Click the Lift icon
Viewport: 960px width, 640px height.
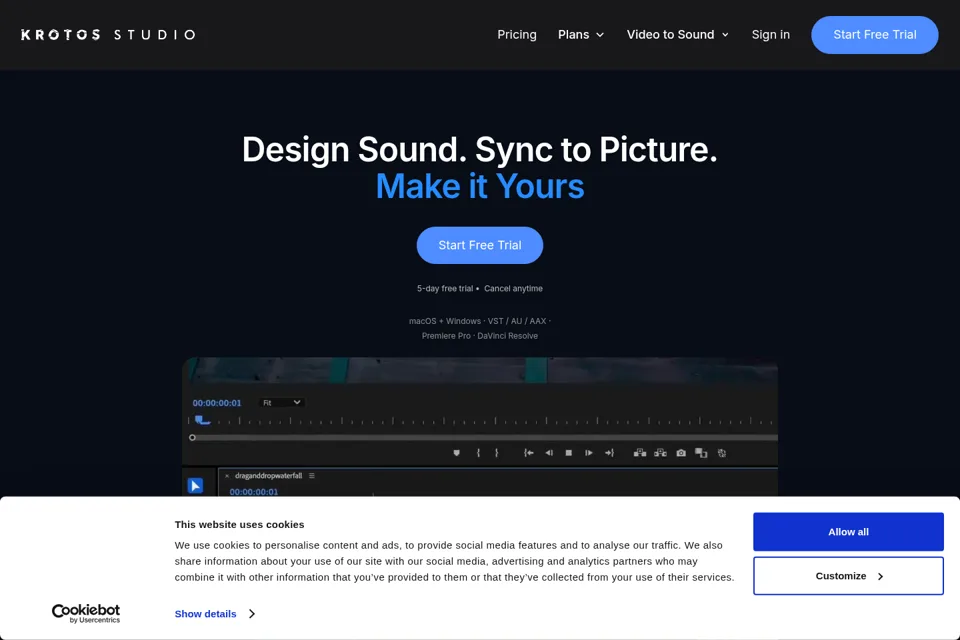coord(640,453)
